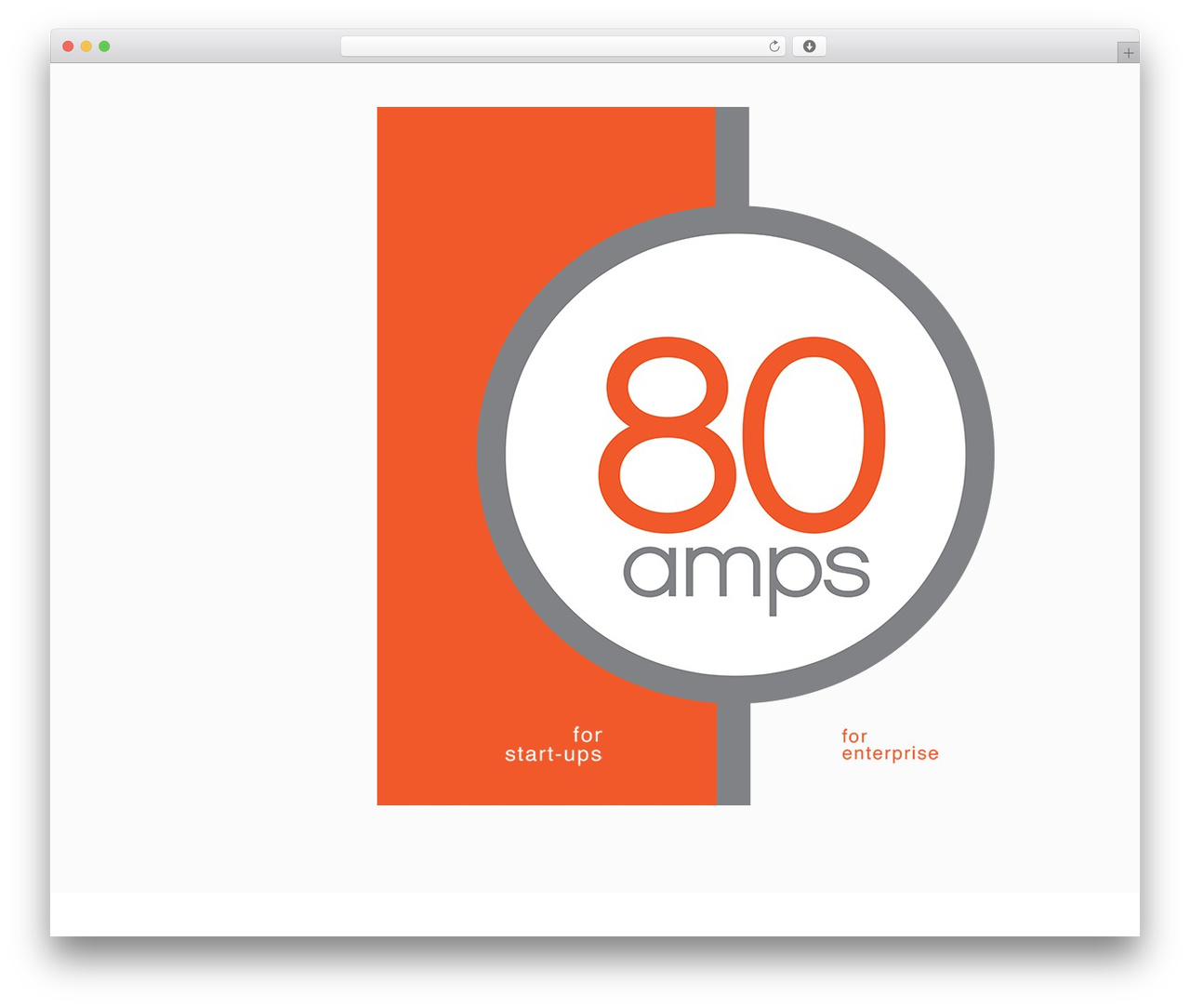Maximize the window with green button
The image size is (1190, 1008).
104,46
